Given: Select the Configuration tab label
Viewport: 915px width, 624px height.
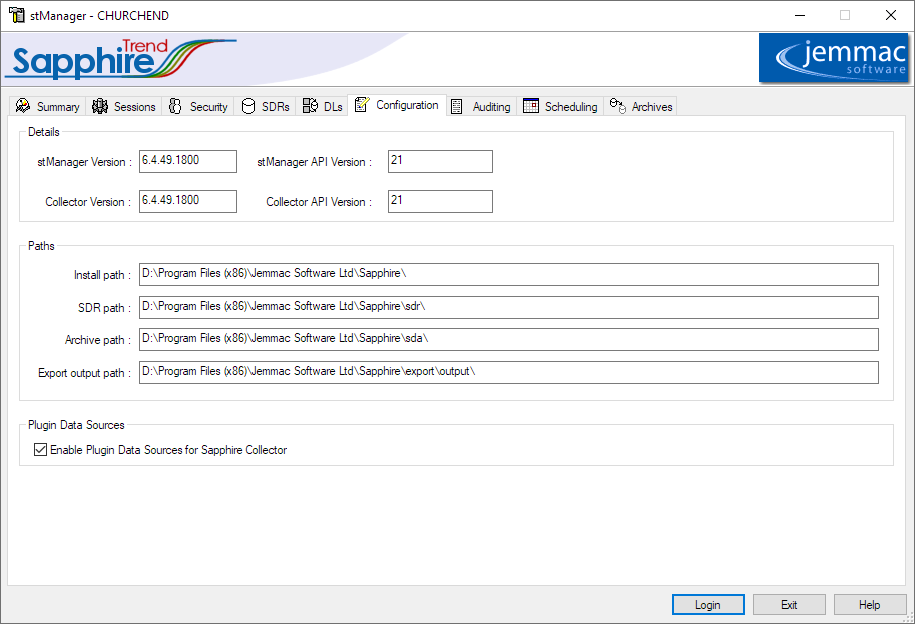Looking at the screenshot, I should pos(407,105).
